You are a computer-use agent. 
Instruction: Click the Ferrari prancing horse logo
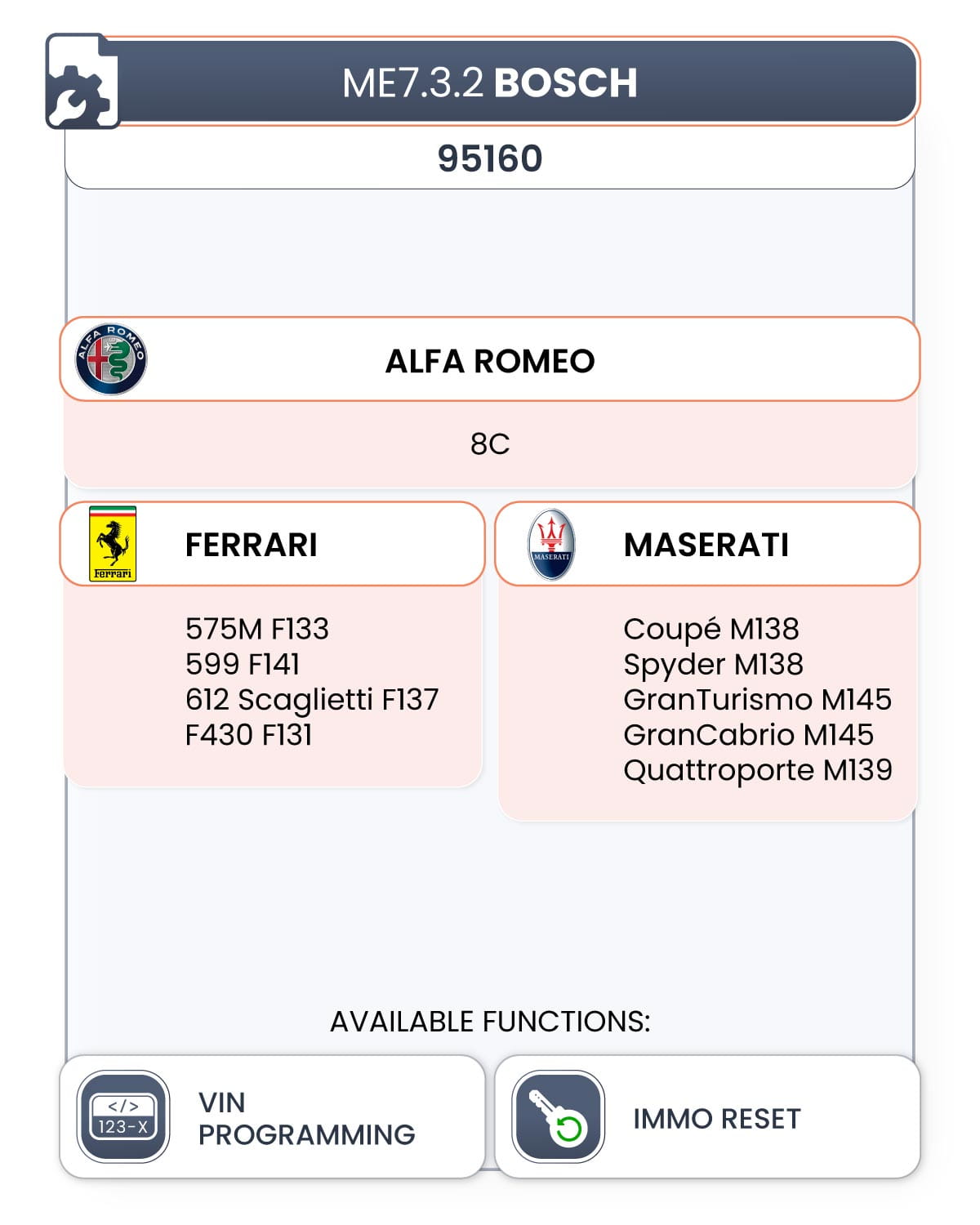[x=112, y=544]
